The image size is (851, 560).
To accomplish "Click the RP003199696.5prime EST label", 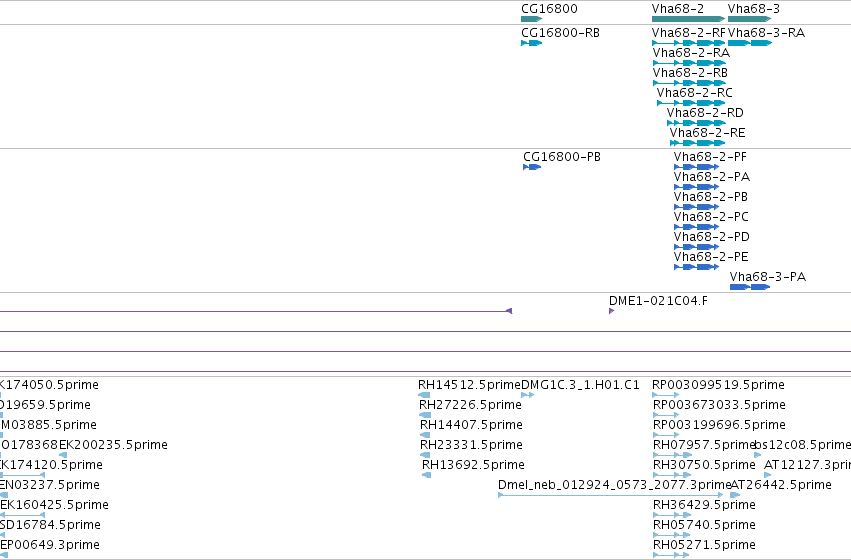I will click(719, 425).
